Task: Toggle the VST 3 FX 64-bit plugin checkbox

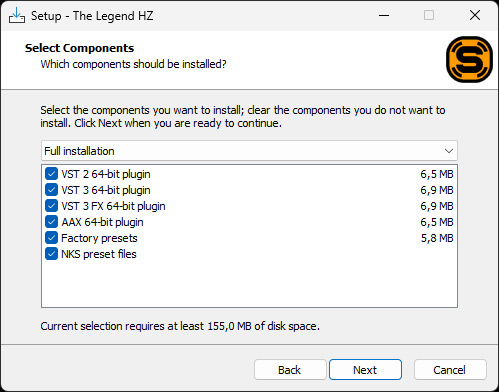Action: tap(51, 206)
